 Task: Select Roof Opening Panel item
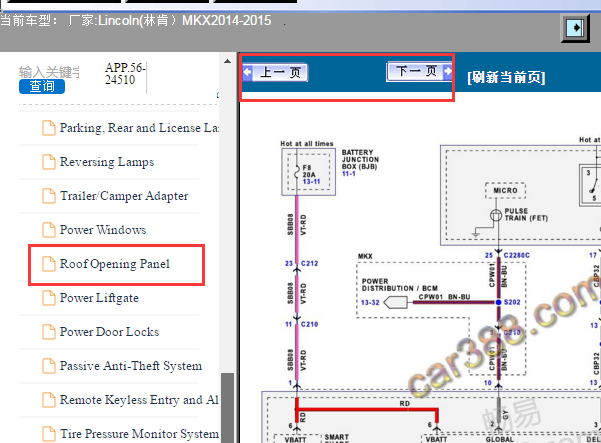click(115, 264)
